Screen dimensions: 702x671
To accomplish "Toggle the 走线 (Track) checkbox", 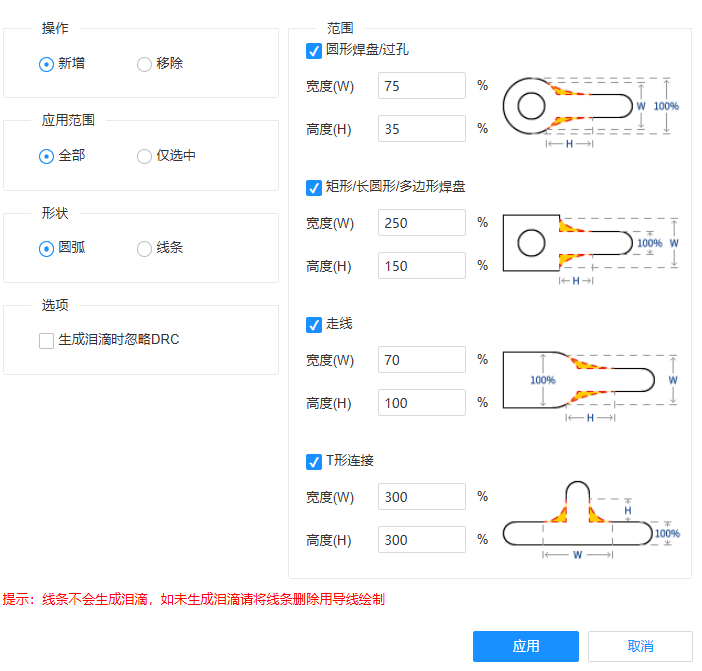I will click(x=314, y=324).
